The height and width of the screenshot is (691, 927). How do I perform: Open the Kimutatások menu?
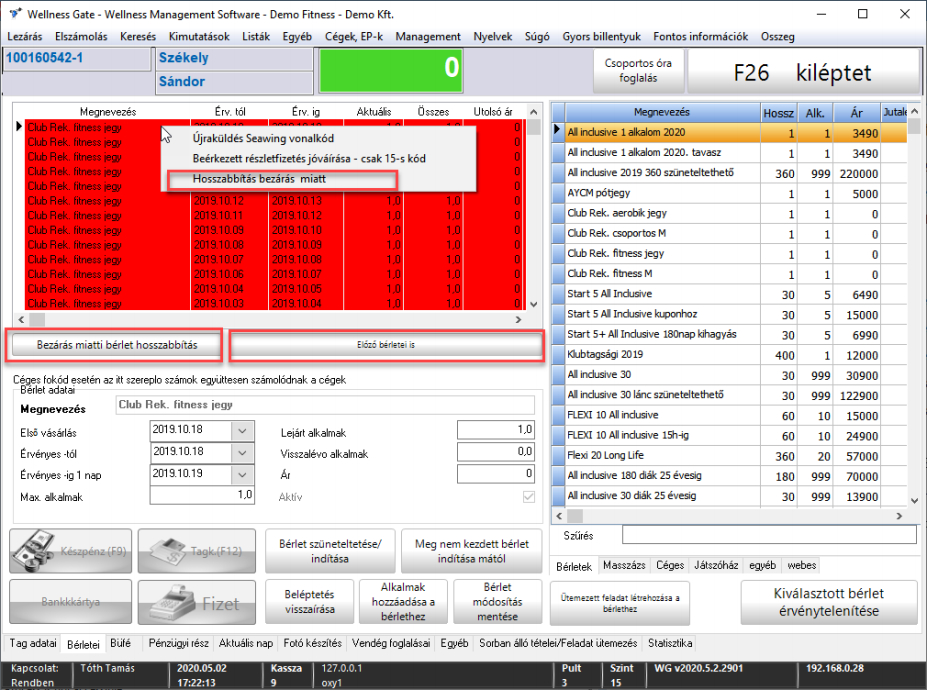199,37
